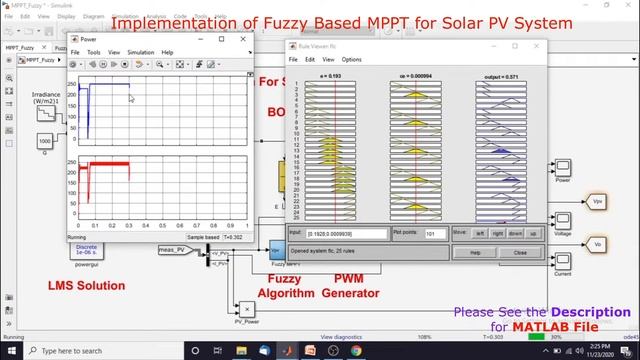
Task: Click the up move button in Rule Viewer
Action: click(533, 233)
